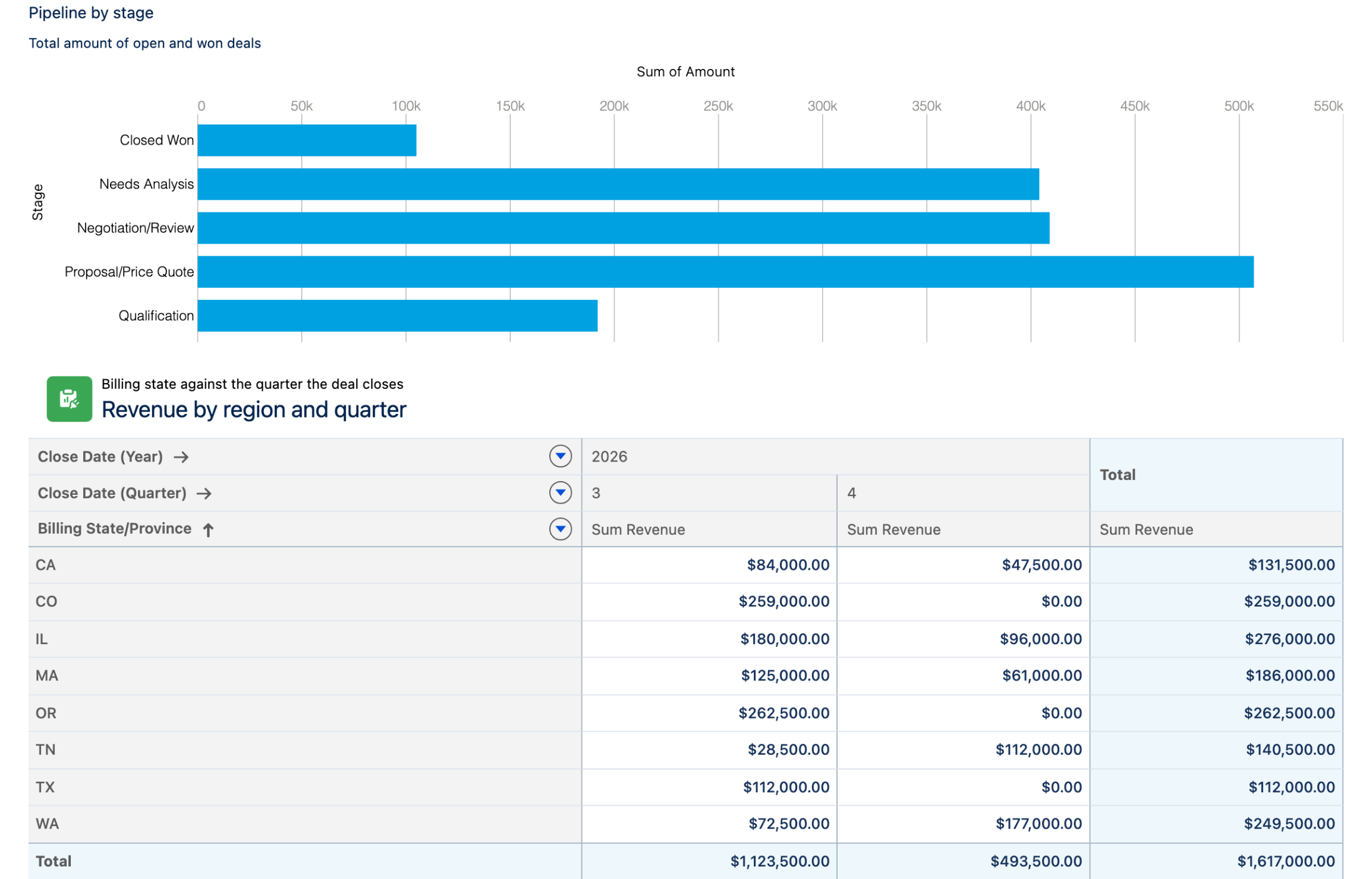This screenshot has height=879, width=1372.
Task: Click the 2026 year column header
Action: tap(835, 457)
